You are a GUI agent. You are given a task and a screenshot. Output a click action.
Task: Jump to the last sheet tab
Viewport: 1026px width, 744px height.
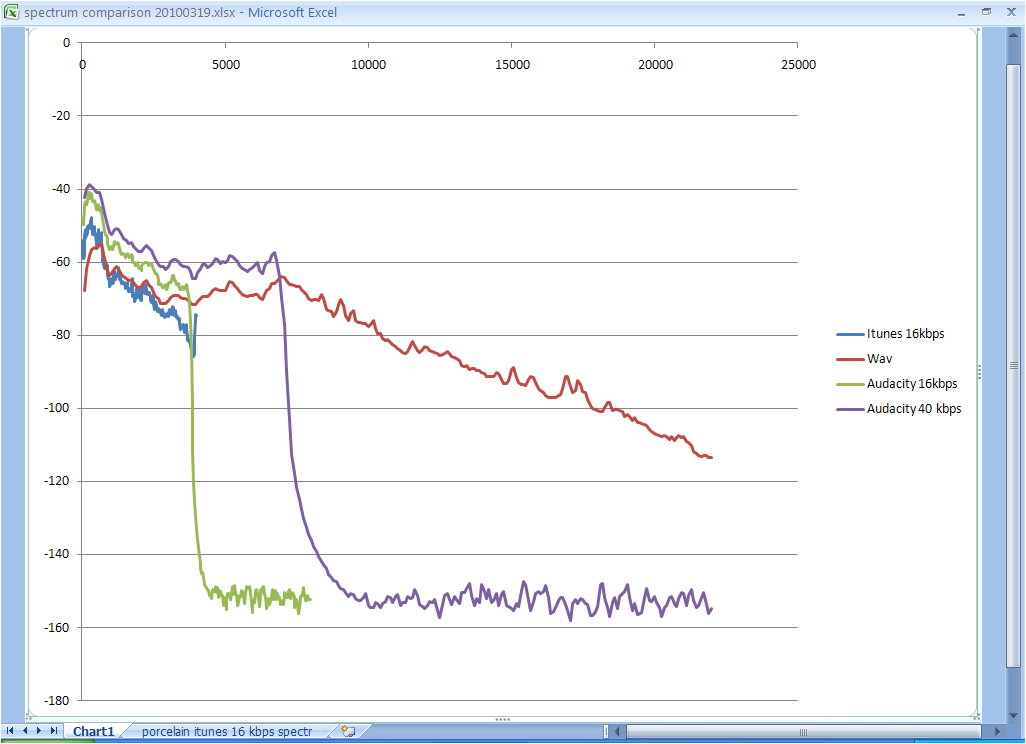(54, 731)
